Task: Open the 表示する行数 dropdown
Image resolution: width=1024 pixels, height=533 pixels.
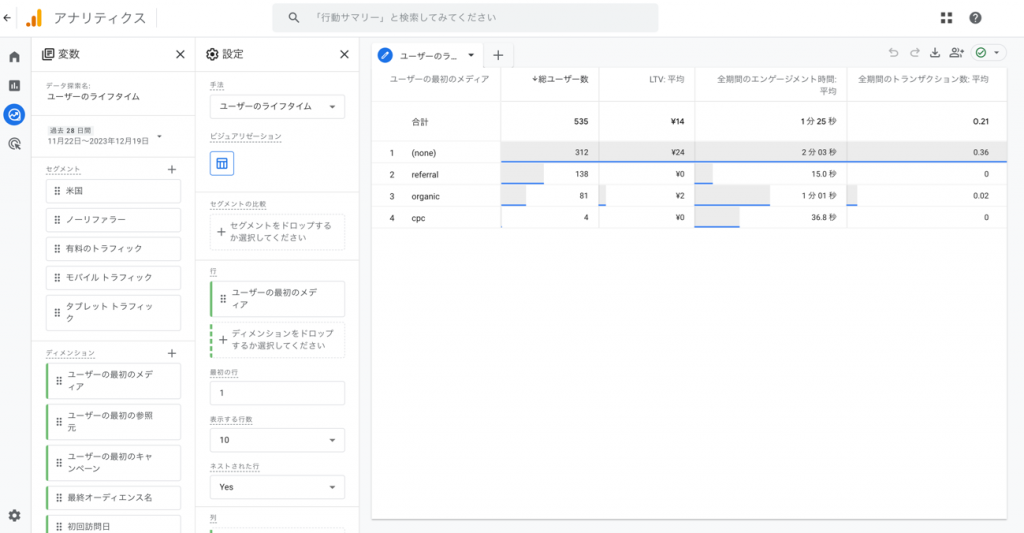Action: [x=277, y=440]
